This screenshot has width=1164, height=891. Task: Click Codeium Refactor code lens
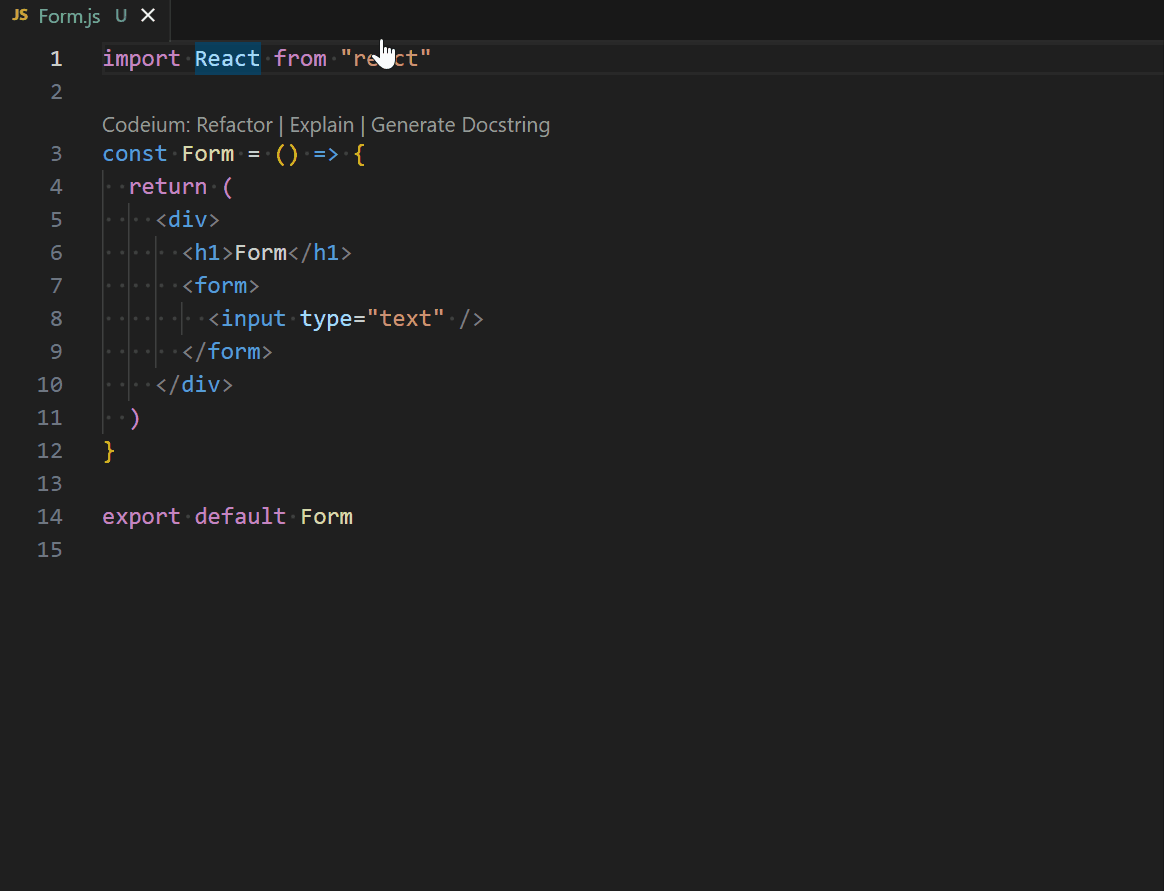click(x=234, y=124)
